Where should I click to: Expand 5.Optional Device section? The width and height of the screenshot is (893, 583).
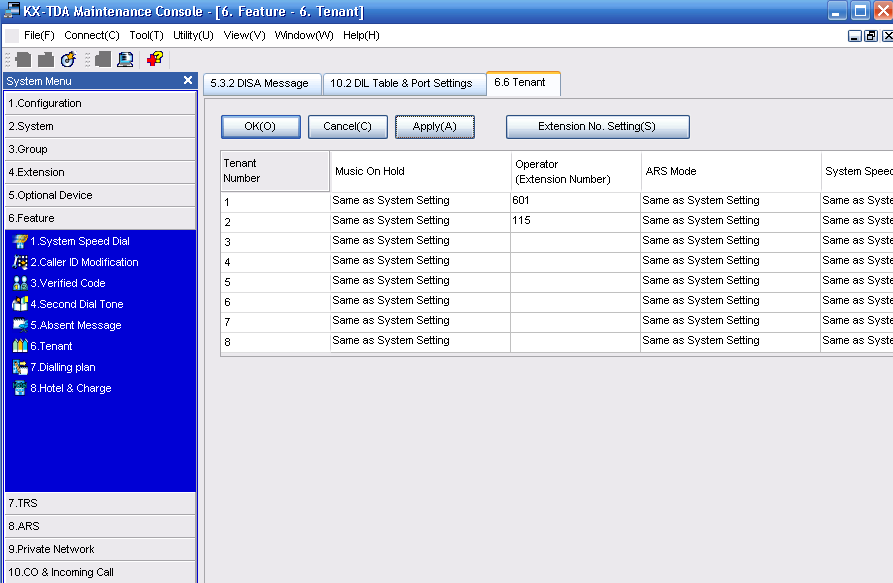tap(100, 195)
